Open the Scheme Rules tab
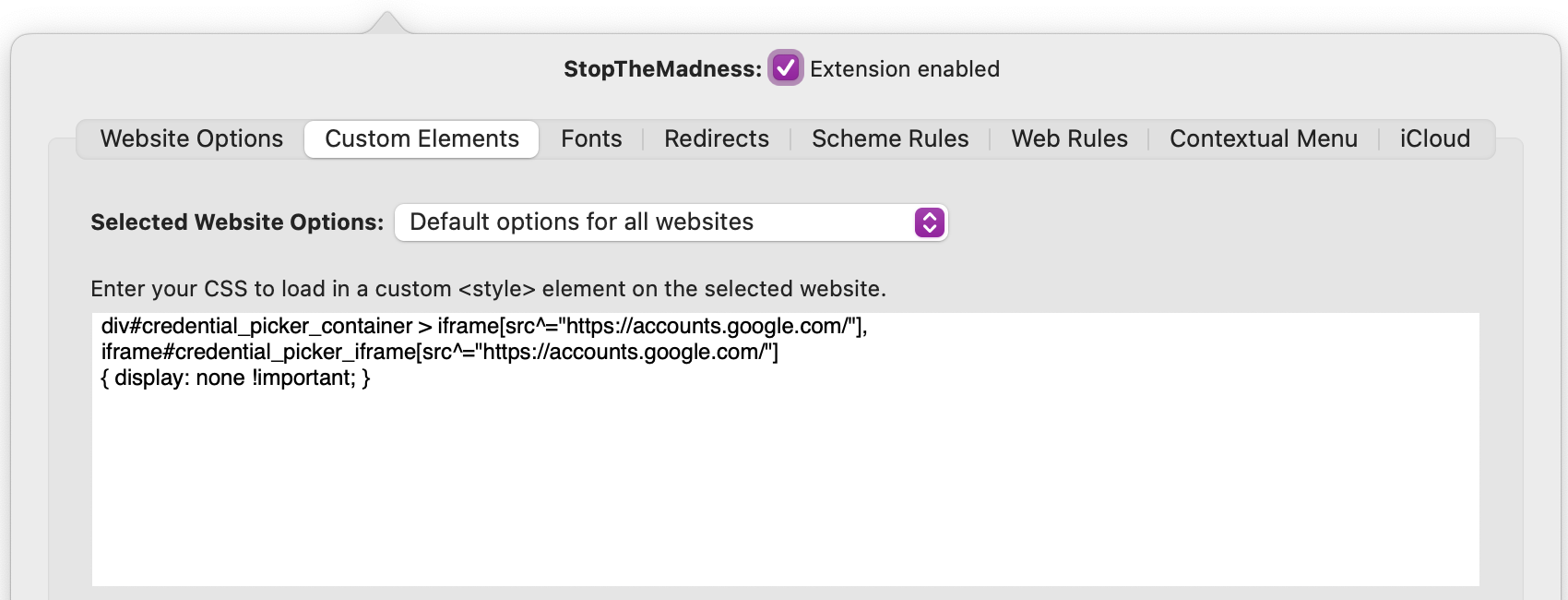 (x=889, y=138)
